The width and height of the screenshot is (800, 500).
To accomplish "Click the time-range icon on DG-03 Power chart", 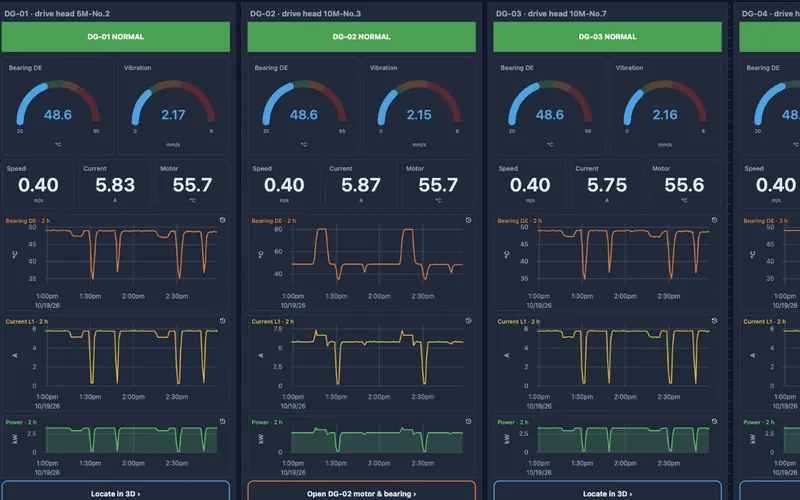I will pos(714,421).
